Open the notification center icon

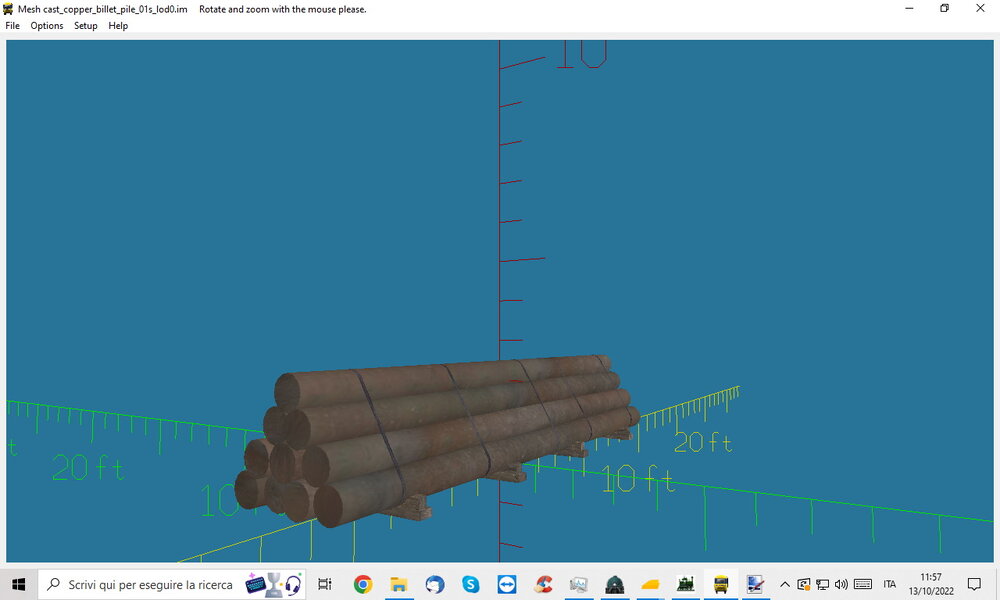(974, 584)
